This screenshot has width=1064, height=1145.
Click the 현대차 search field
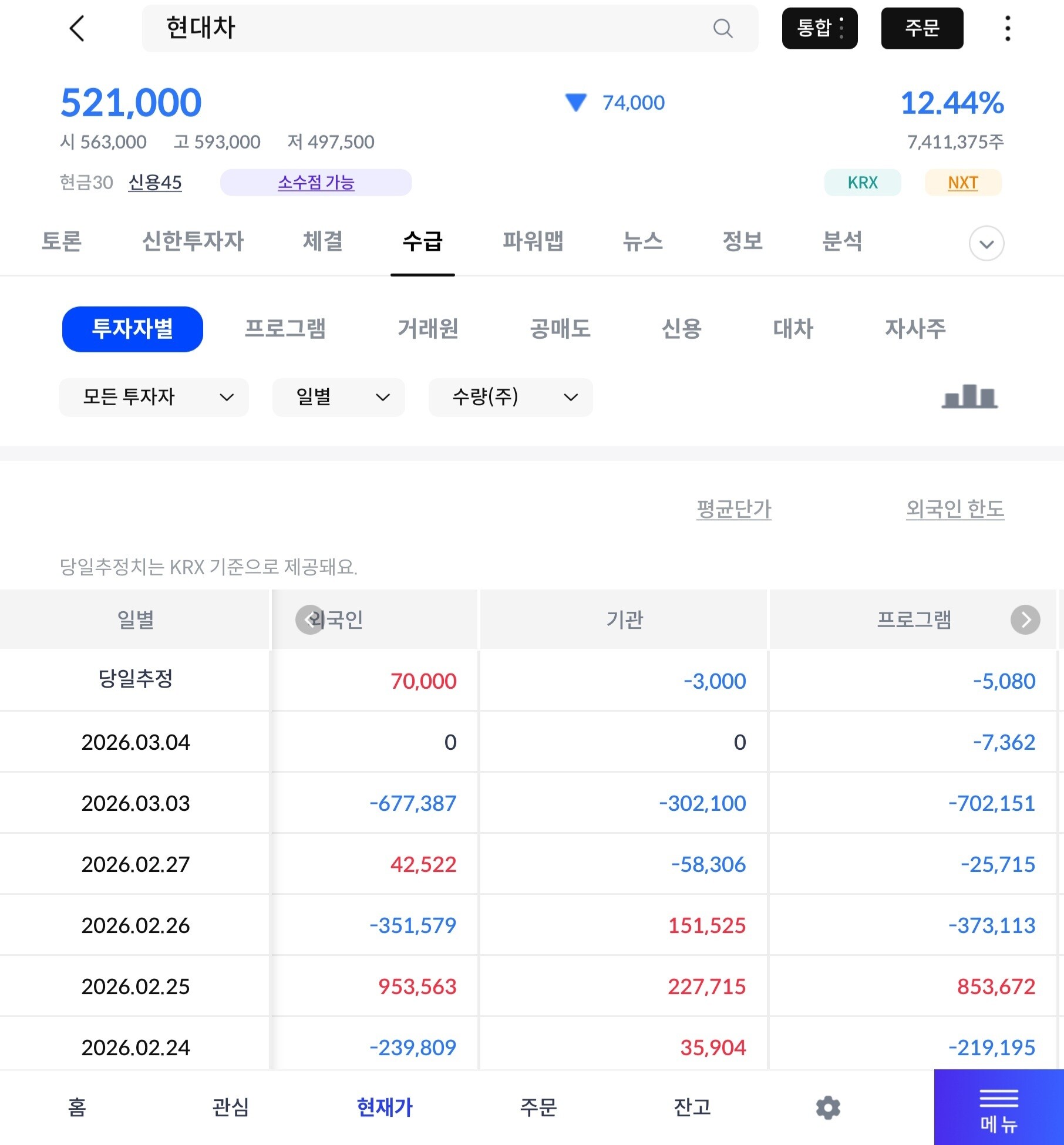coord(450,28)
